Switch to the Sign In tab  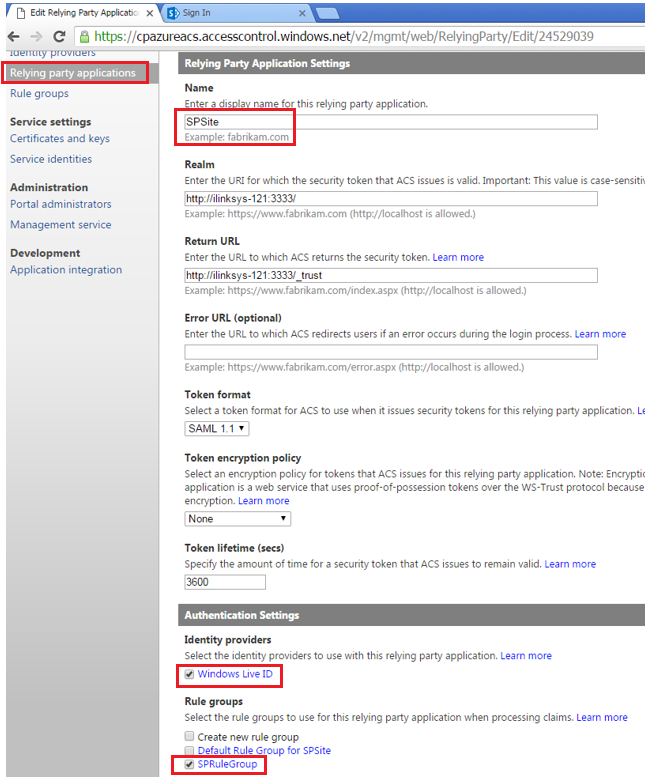click(x=237, y=13)
